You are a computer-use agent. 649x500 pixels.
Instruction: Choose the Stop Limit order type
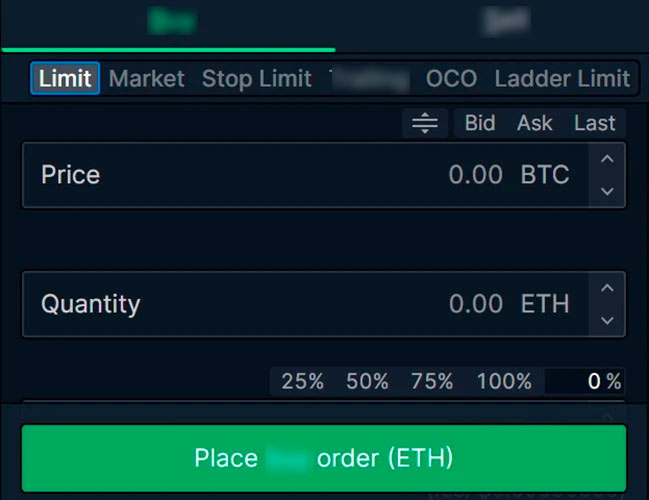pos(257,78)
